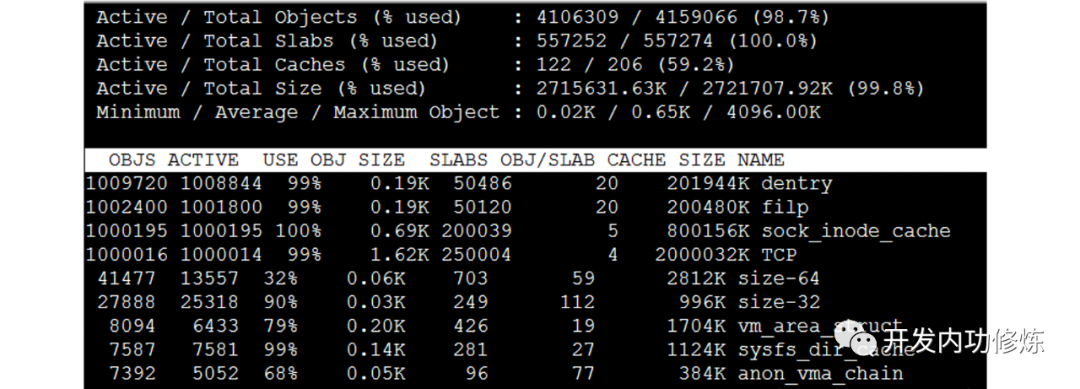This screenshot has width=1080, height=389.
Task: Click the WeChat logo watermark icon
Action: tap(855, 339)
